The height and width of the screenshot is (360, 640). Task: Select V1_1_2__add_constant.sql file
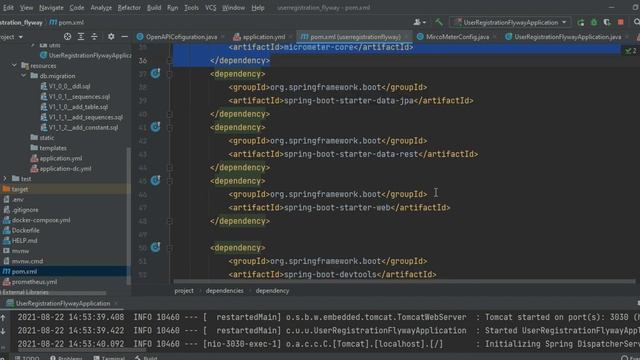pyautogui.click(x=83, y=127)
